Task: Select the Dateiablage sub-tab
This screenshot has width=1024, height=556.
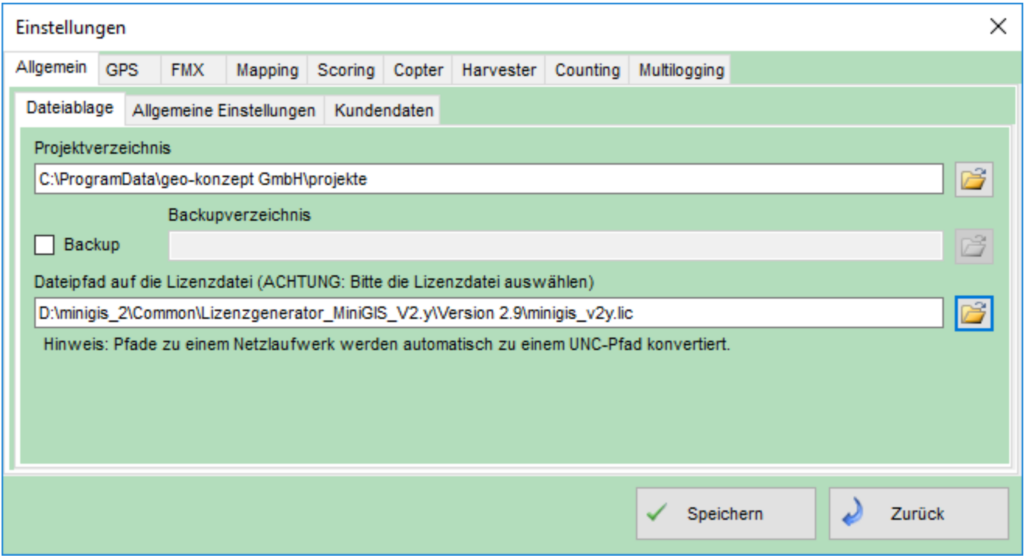Action: point(70,108)
